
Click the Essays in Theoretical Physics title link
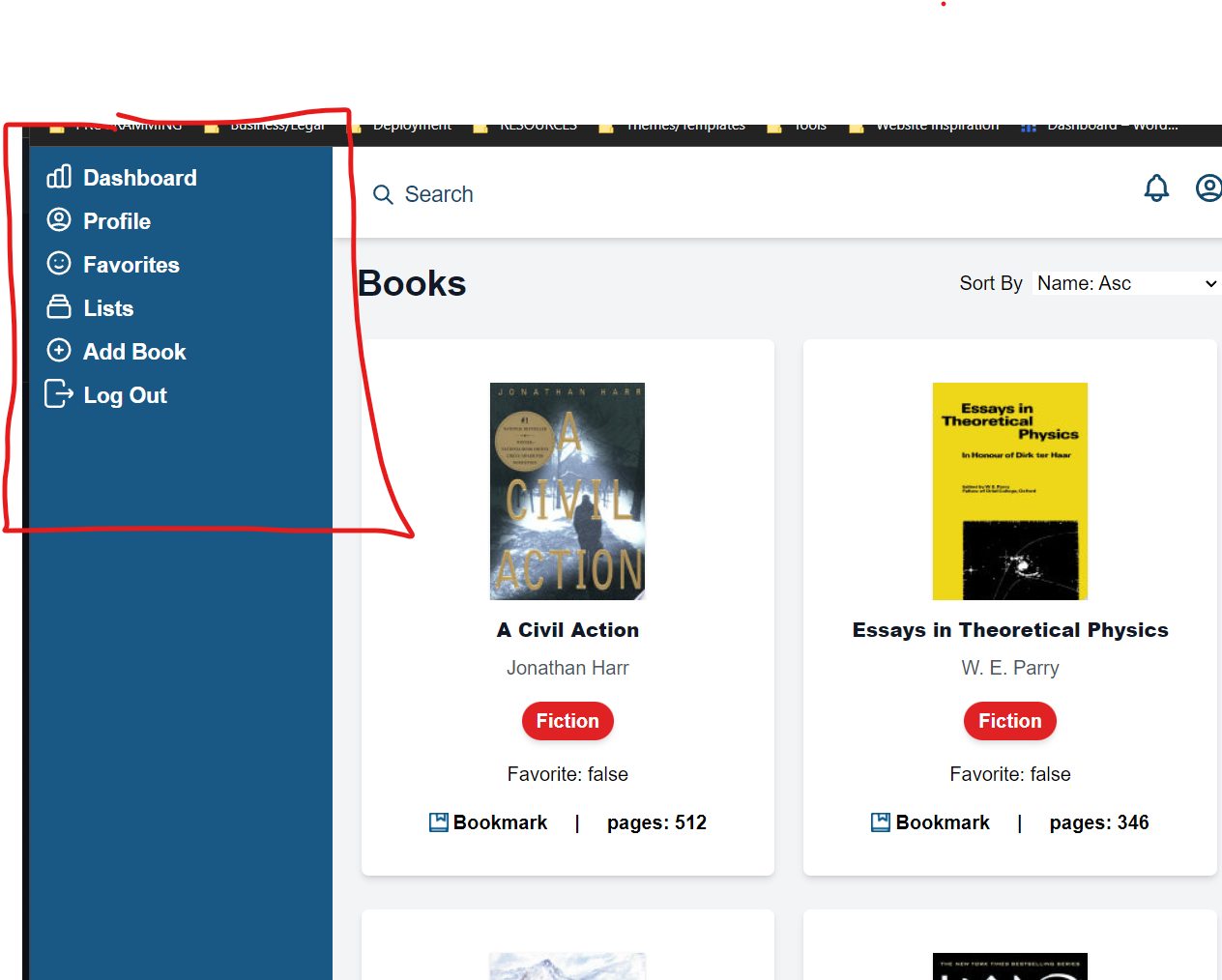[x=1010, y=629]
